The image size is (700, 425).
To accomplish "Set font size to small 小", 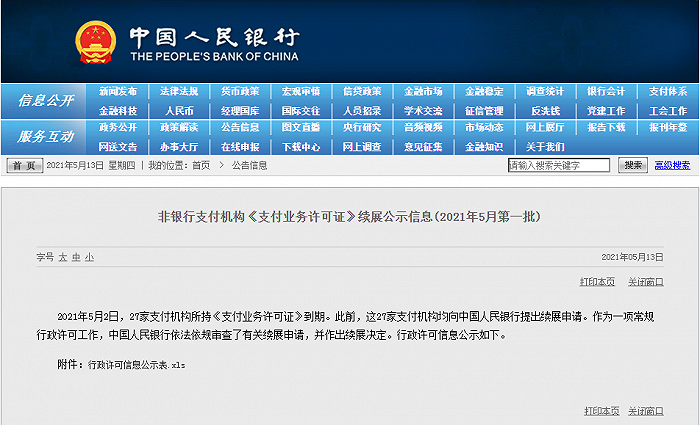I will coord(89,258).
